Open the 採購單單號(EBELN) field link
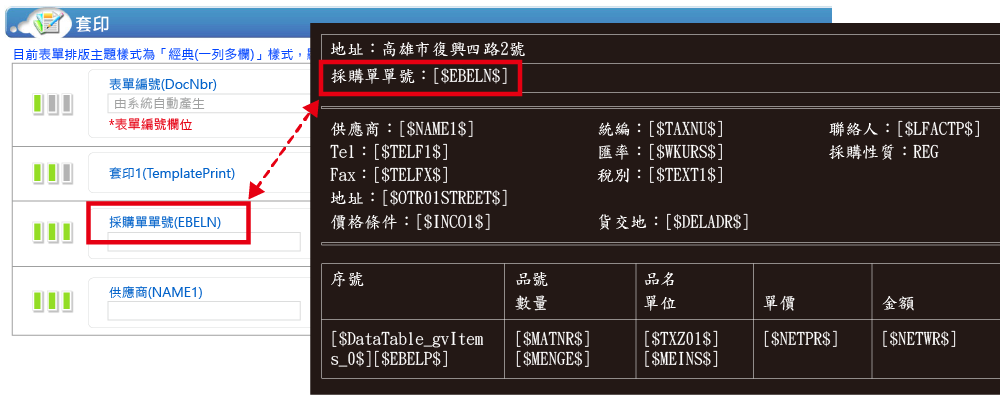Viewport: 1000px width, 400px height. pyautogui.click(x=165, y=222)
